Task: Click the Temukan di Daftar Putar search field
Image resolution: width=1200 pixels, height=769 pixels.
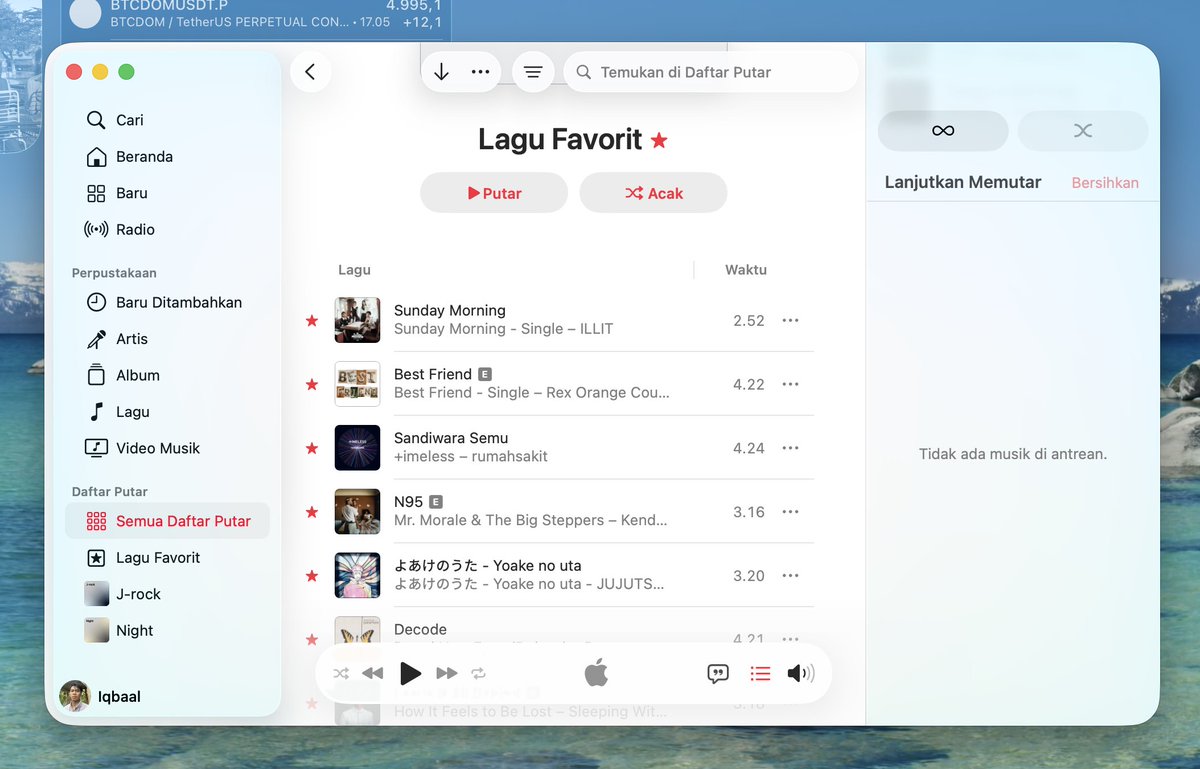Action: pos(711,72)
